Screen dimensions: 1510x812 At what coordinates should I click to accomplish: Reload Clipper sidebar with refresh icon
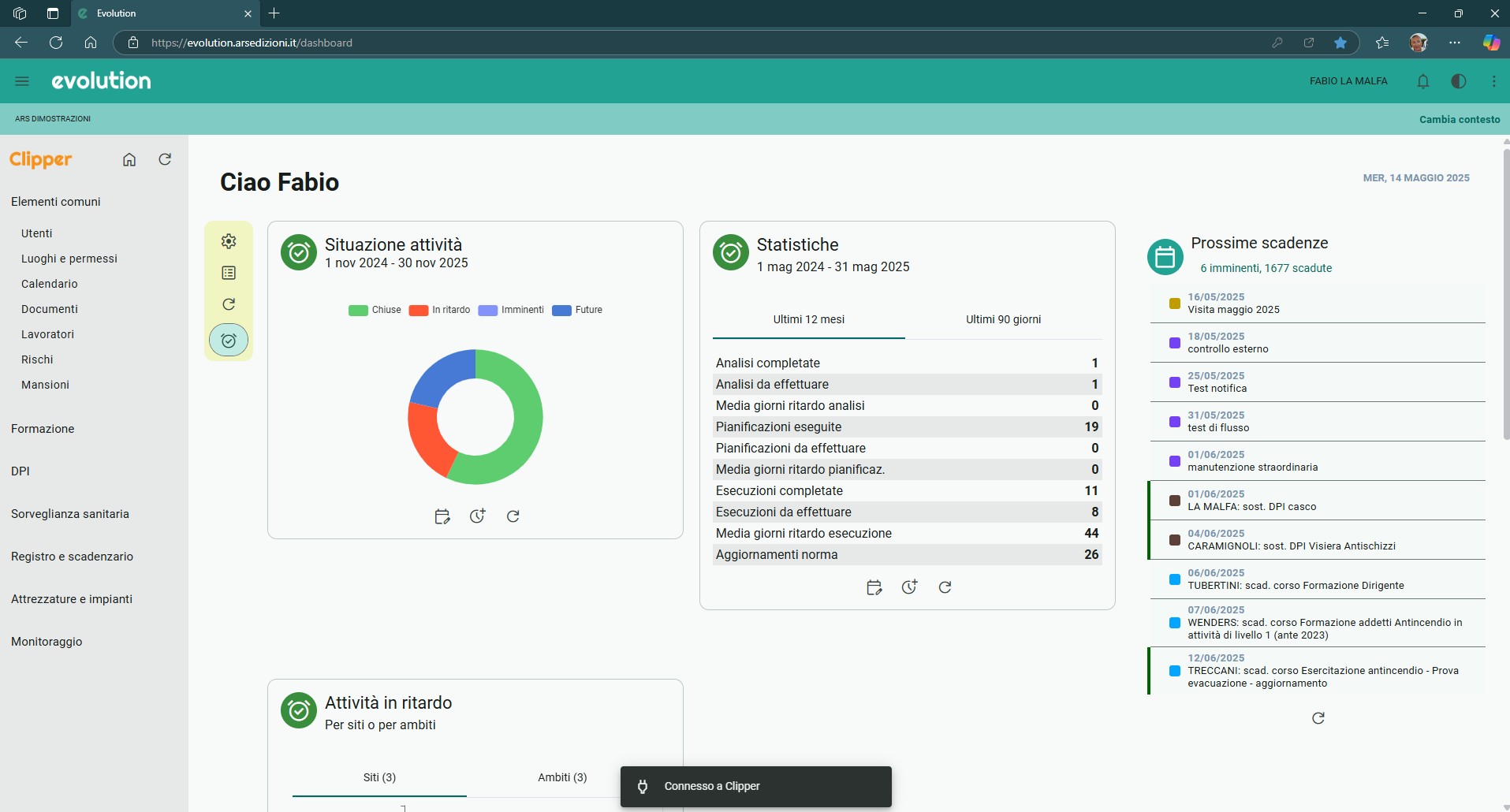click(x=165, y=159)
